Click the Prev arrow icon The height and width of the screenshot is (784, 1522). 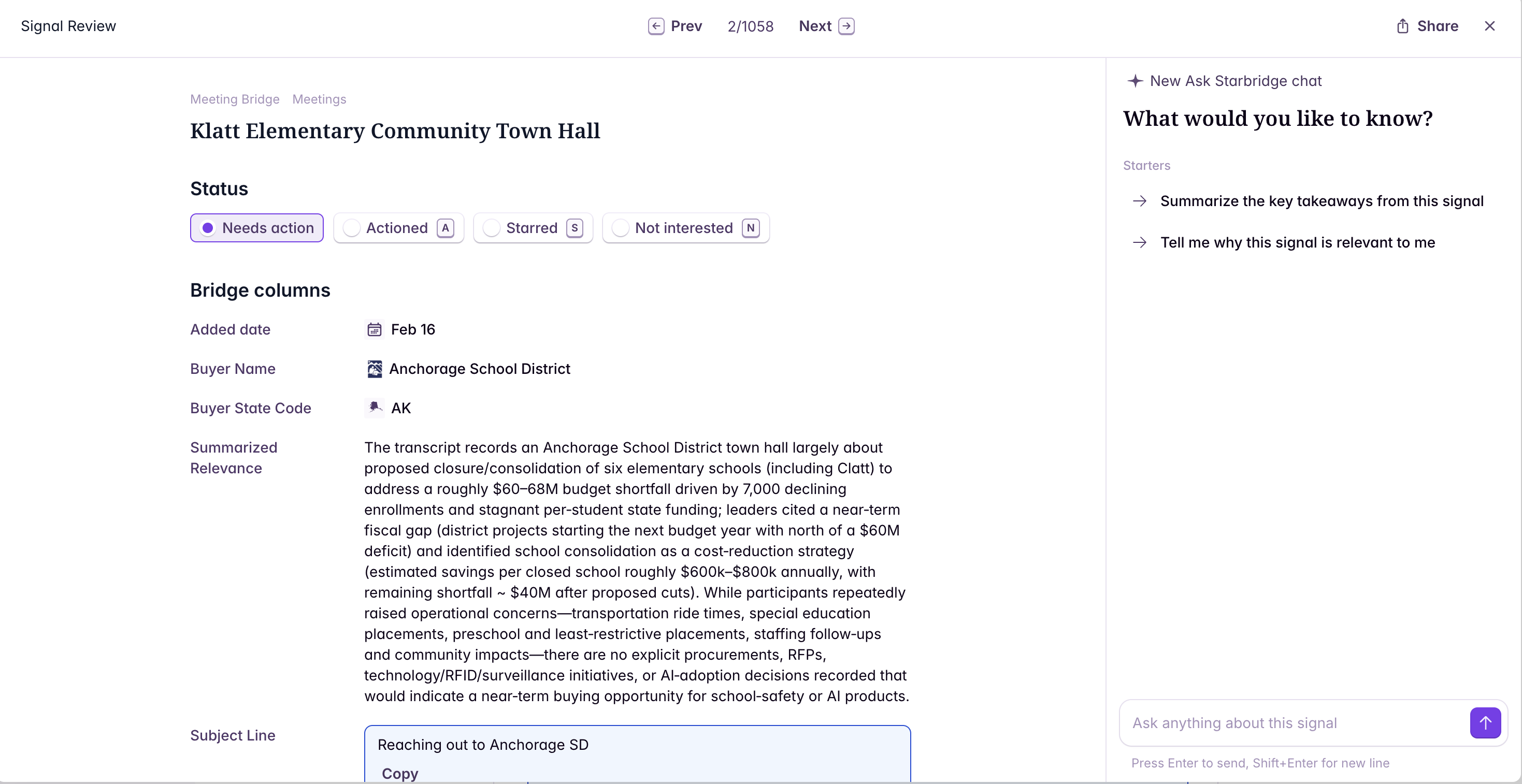pyautogui.click(x=656, y=26)
